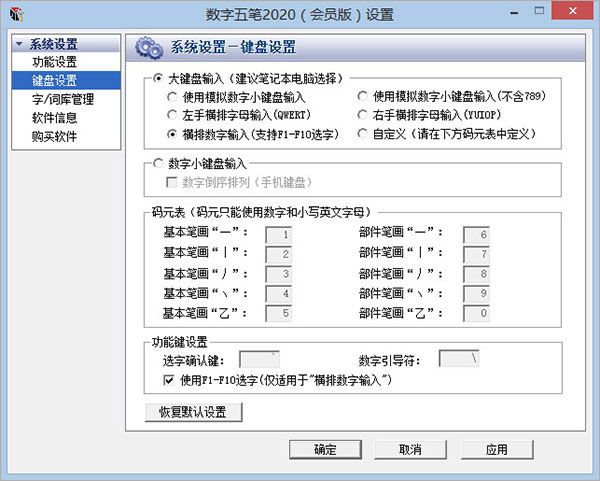The height and width of the screenshot is (481, 600).
Task: Click the 部件笔画“一” code field
Action: (x=476, y=235)
